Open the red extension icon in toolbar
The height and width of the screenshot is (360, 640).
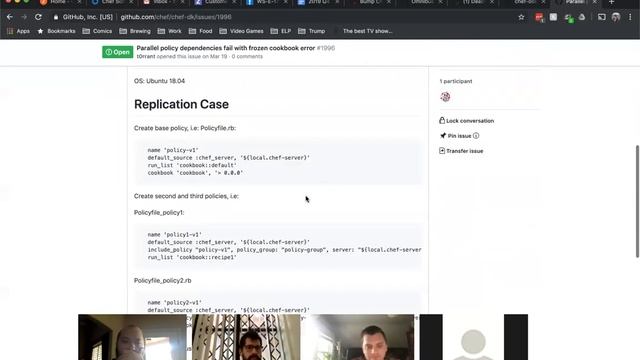(x=539, y=17)
